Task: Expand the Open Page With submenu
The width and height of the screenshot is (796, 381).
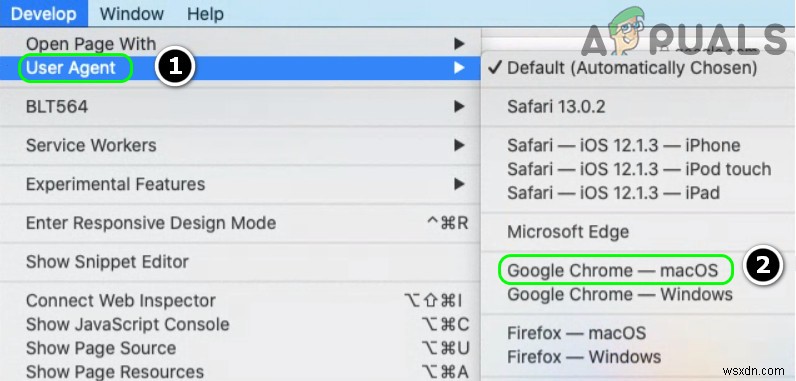Action: (240, 44)
